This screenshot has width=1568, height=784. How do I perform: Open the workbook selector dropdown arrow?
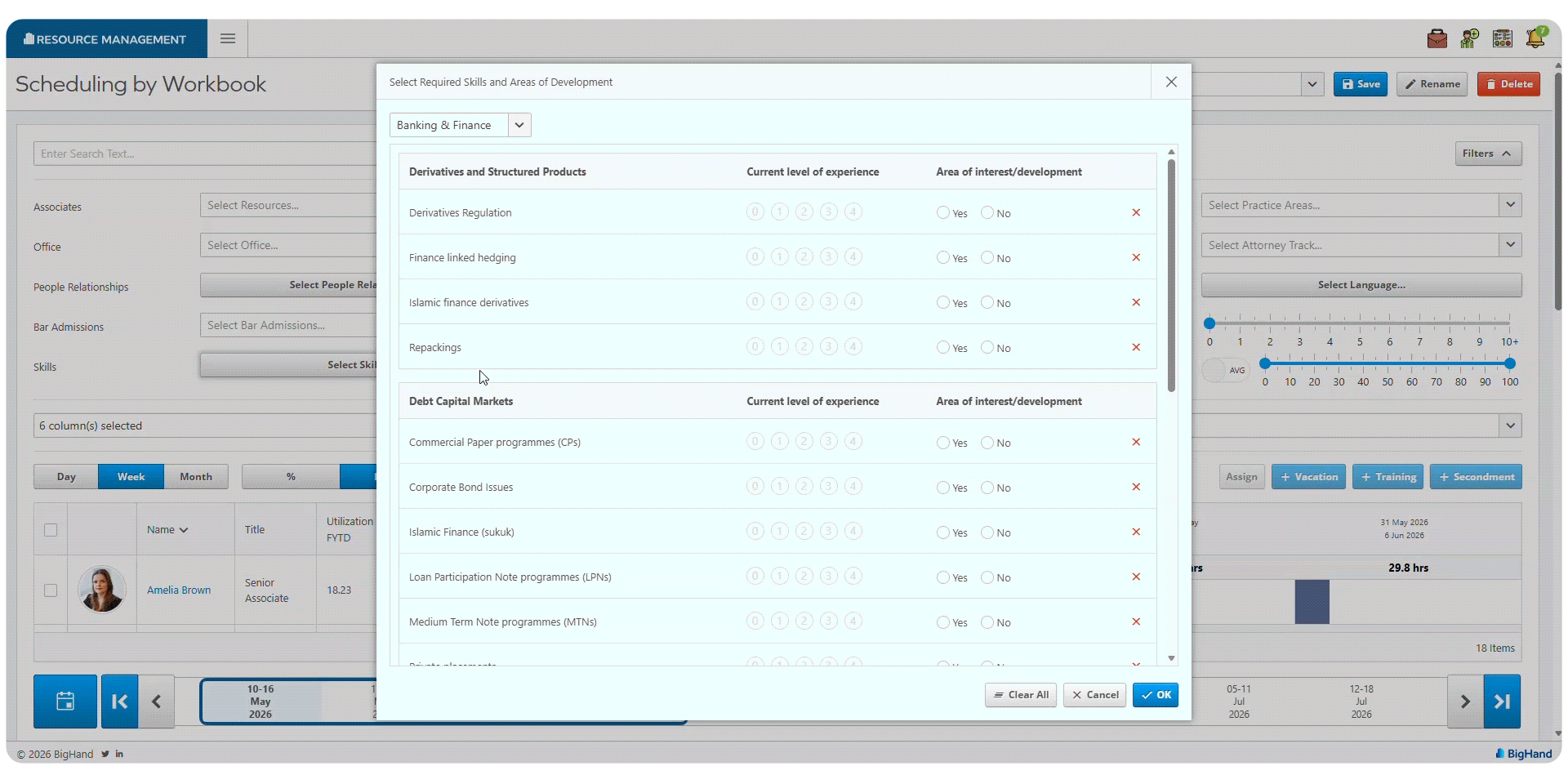coord(1312,84)
